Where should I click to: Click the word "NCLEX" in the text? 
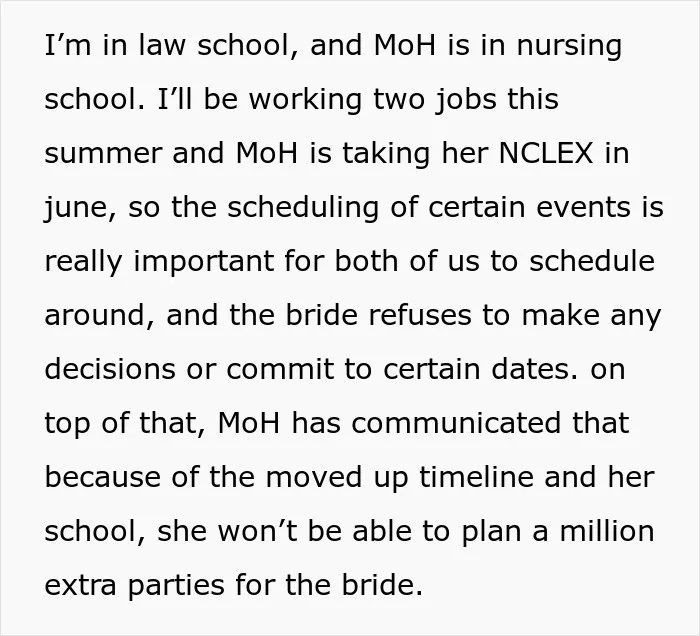tap(546, 153)
